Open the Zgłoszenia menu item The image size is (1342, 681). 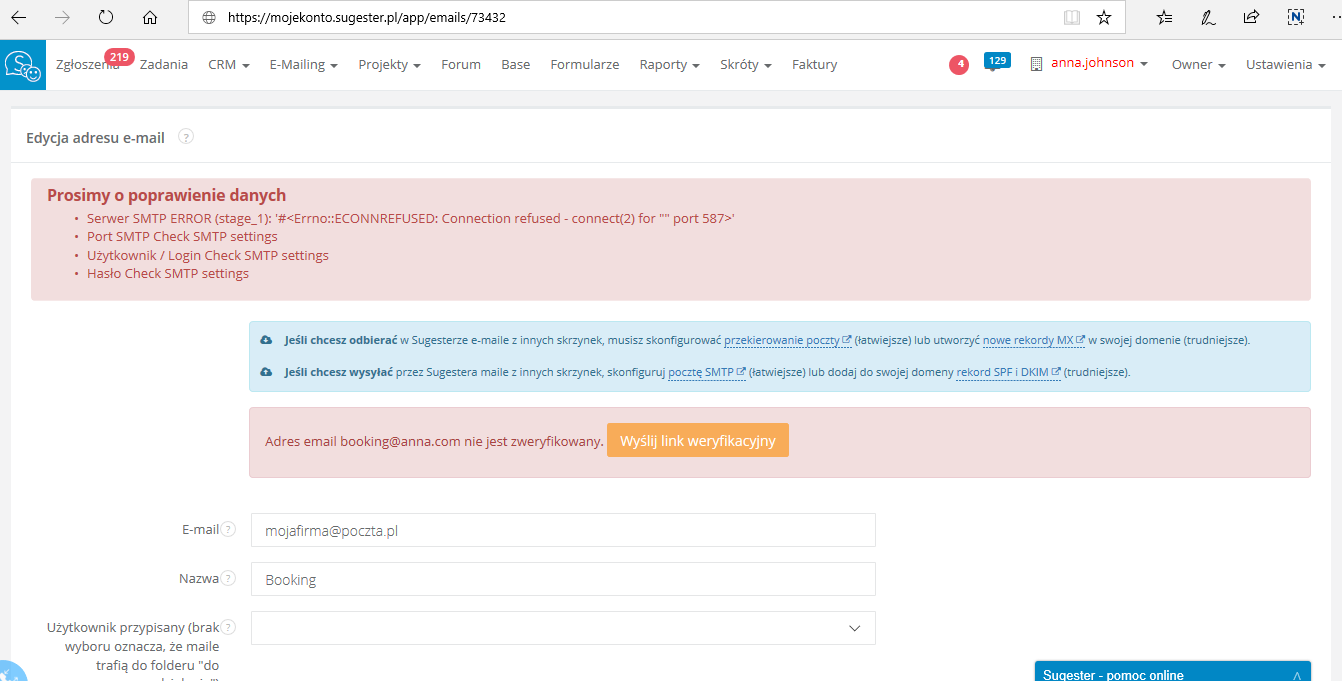(87, 64)
